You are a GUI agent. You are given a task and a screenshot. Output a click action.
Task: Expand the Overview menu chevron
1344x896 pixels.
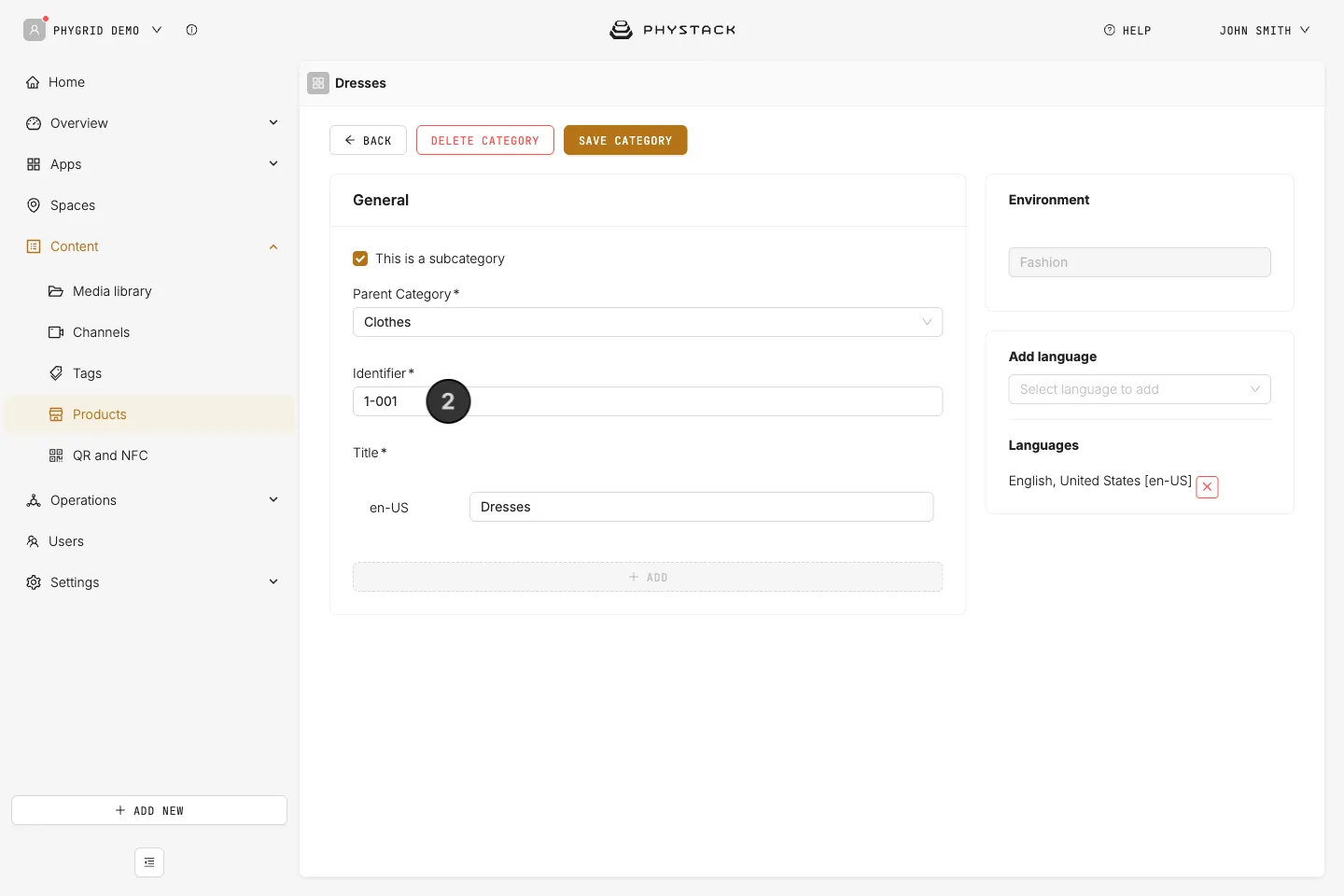[273, 123]
